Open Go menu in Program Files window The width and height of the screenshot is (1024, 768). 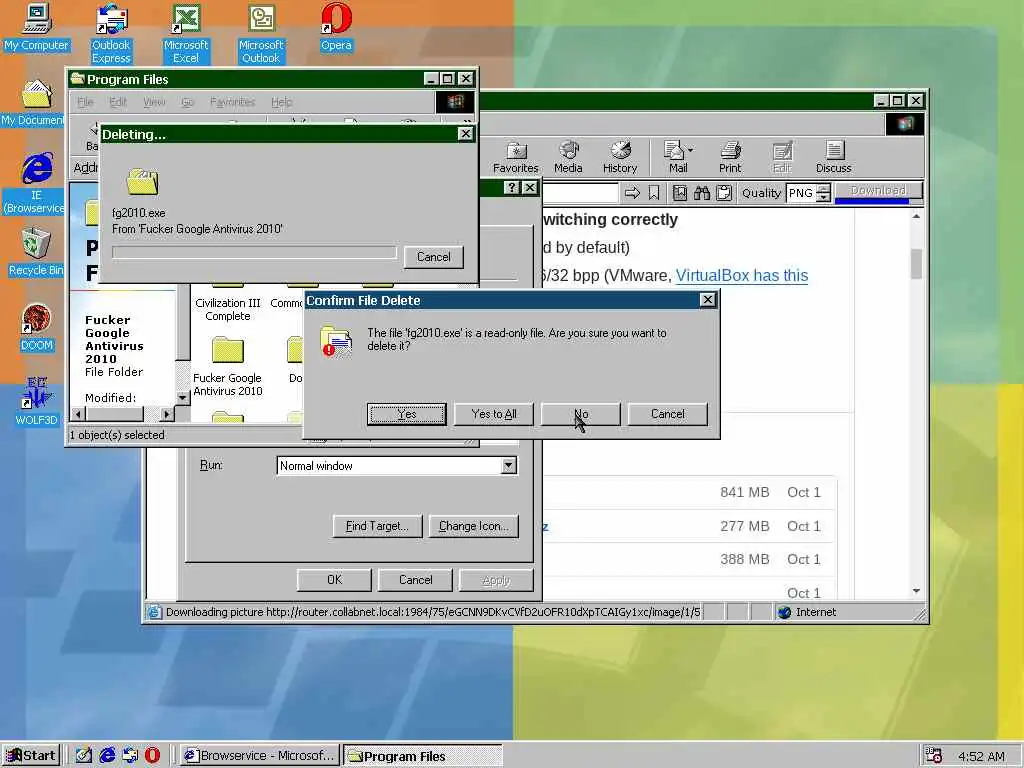coord(187,102)
